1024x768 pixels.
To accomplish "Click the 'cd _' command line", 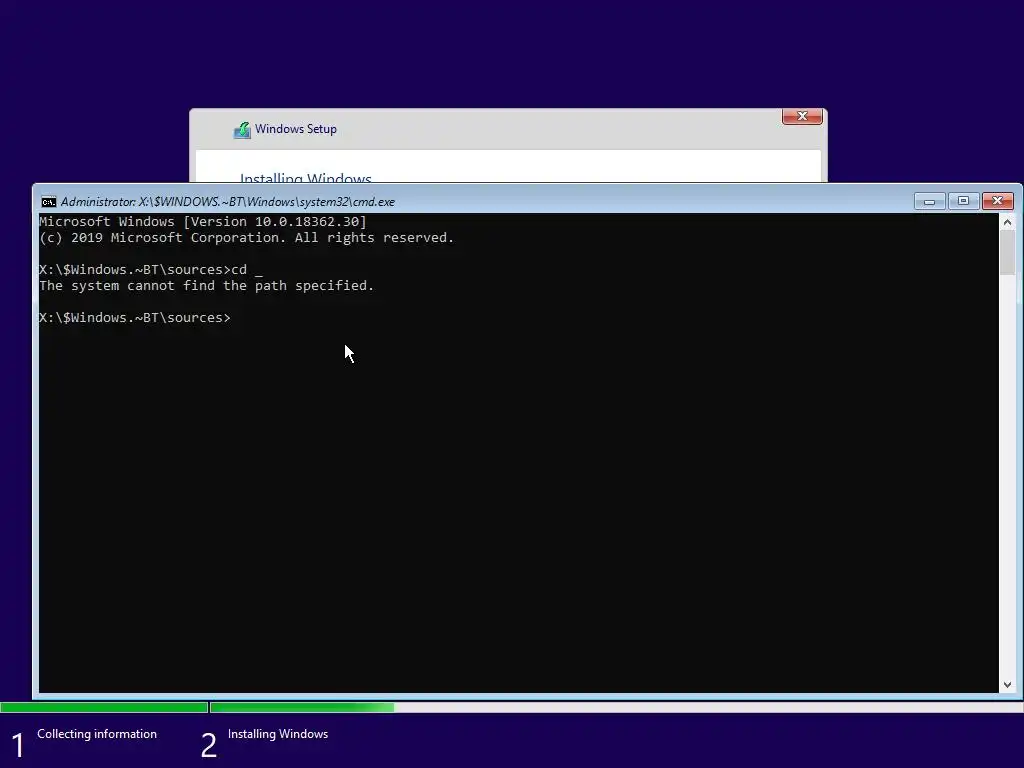I will click(150, 270).
